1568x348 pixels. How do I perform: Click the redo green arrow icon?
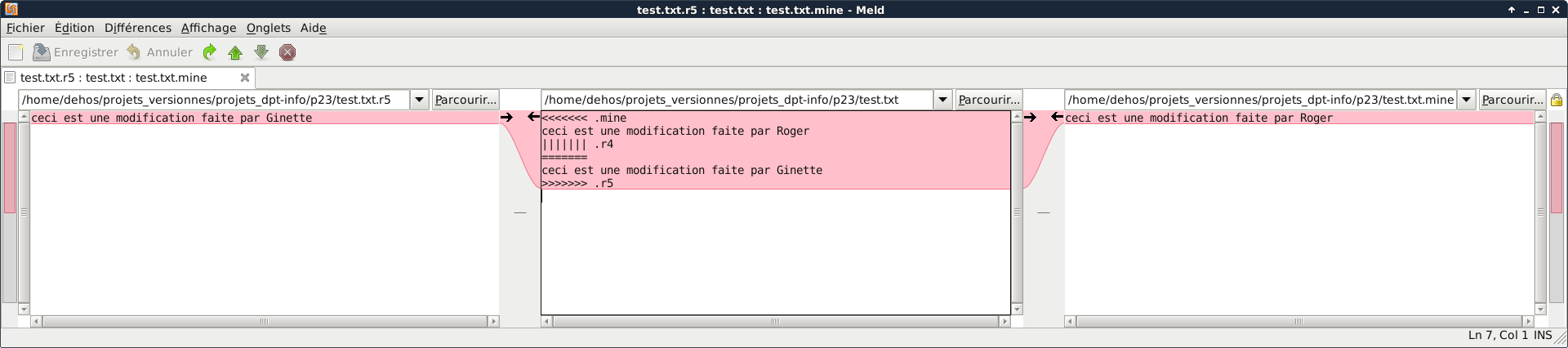[210, 52]
